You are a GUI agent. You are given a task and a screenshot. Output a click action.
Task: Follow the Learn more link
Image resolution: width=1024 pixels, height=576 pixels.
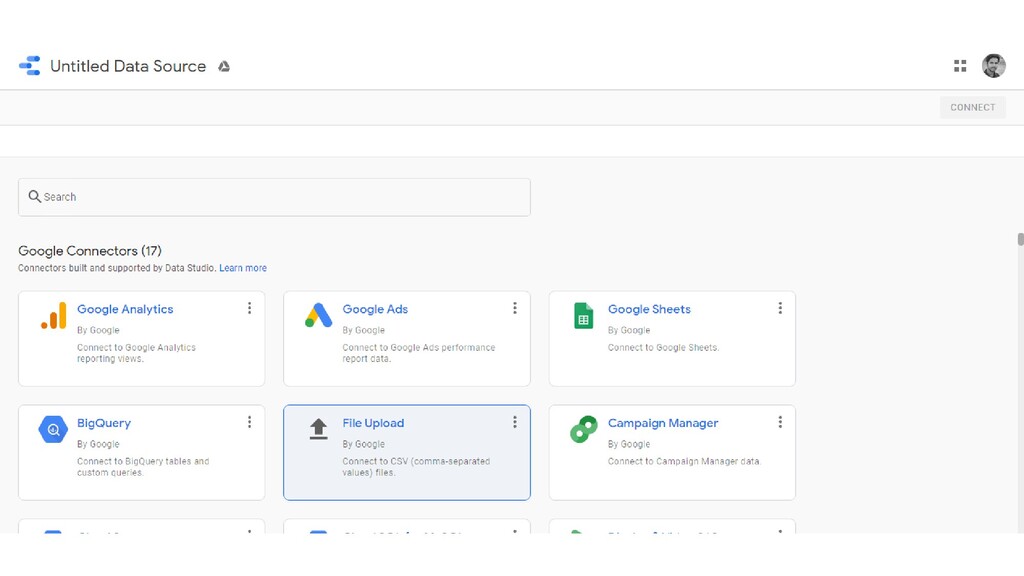coord(243,268)
